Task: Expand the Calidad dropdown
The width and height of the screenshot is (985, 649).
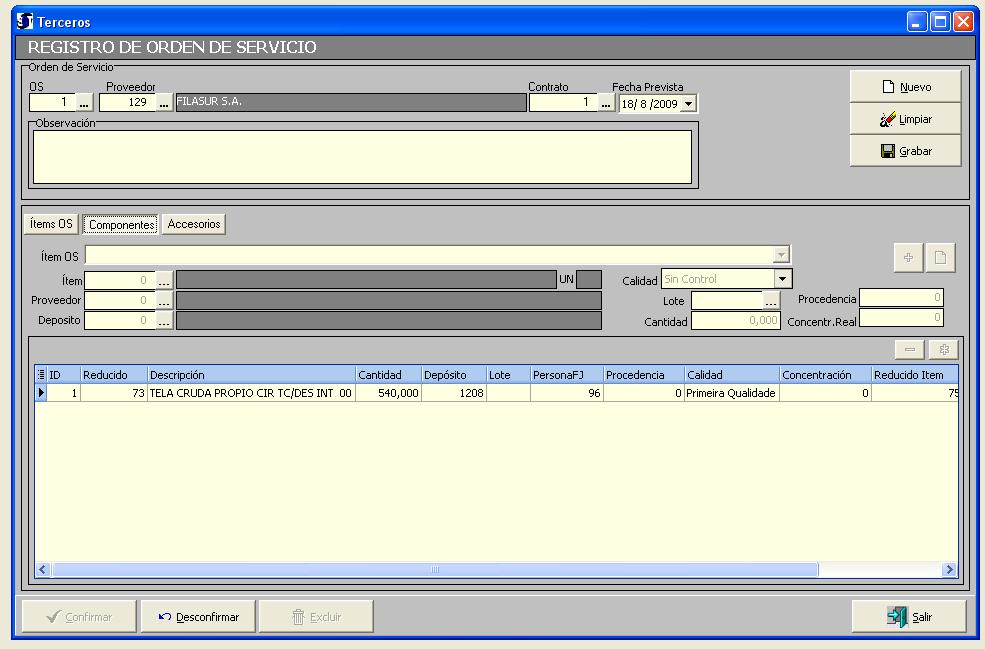Action: click(x=783, y=280)
